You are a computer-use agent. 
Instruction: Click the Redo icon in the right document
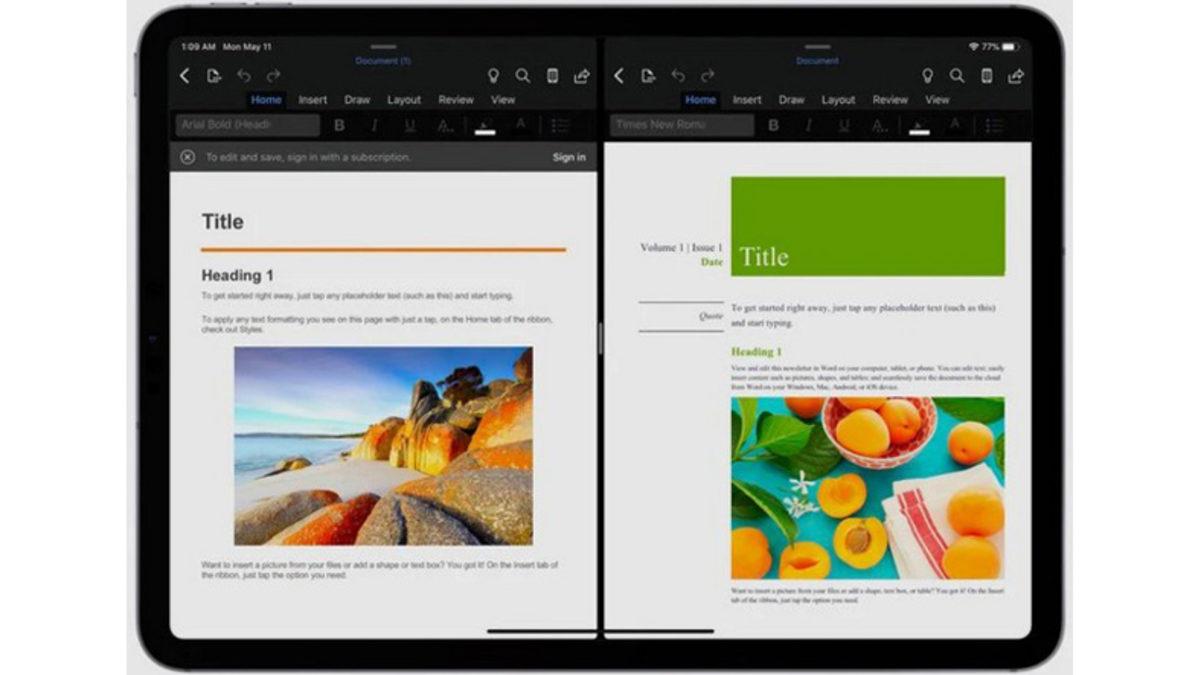pyautogui.click(x=707, y=75)
